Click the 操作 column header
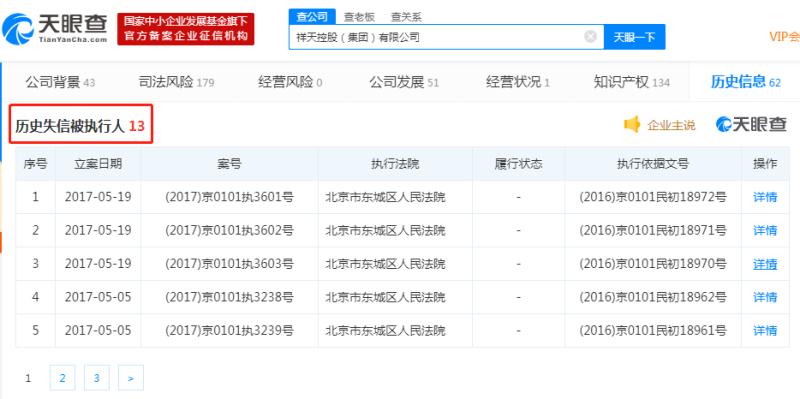 (765, 164)
